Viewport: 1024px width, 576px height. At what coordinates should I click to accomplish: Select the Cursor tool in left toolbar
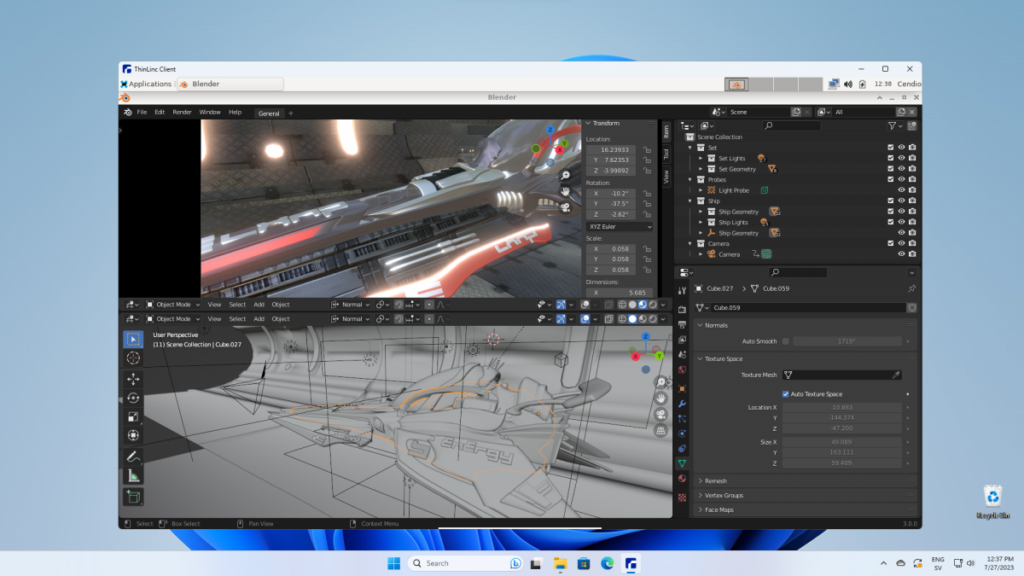(x=133, y=358)
